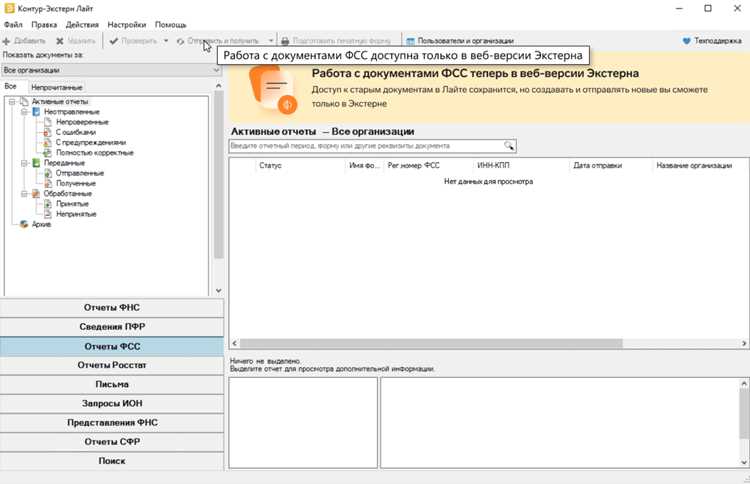Click the search magnifier icon
This screenshot has height=484, width=750.
tap(509, 145)
